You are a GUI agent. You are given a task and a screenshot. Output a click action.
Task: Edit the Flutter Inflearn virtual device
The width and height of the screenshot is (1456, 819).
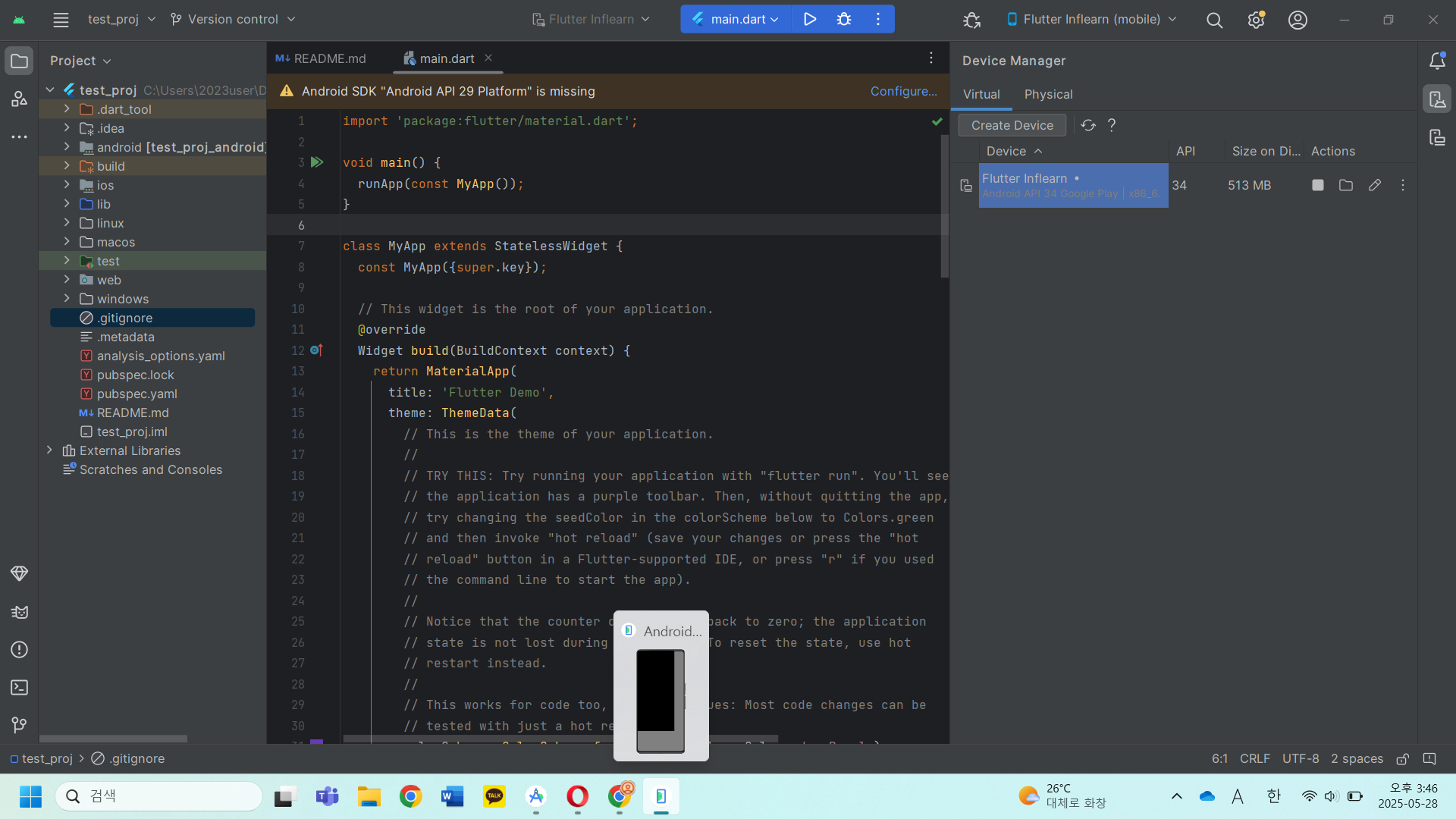[1375, 185]
